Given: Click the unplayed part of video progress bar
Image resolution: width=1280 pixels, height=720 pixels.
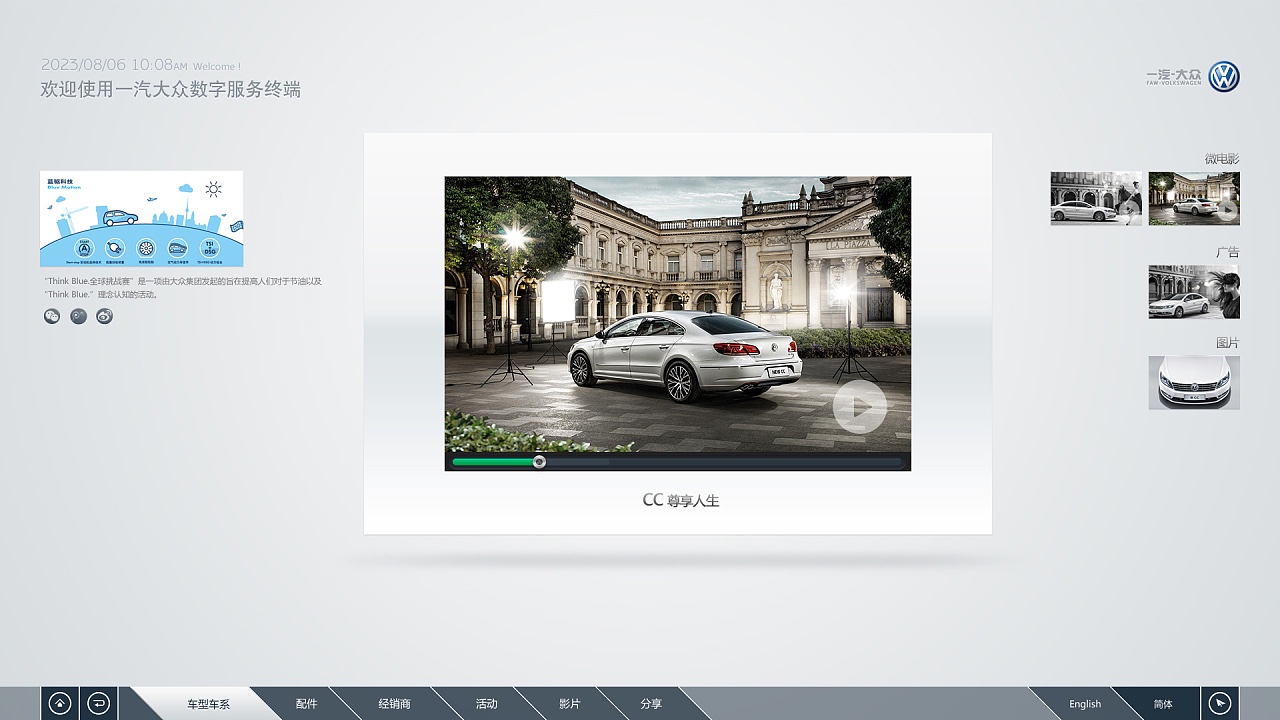Looking at the screenshot, I should tap(723, 462).
